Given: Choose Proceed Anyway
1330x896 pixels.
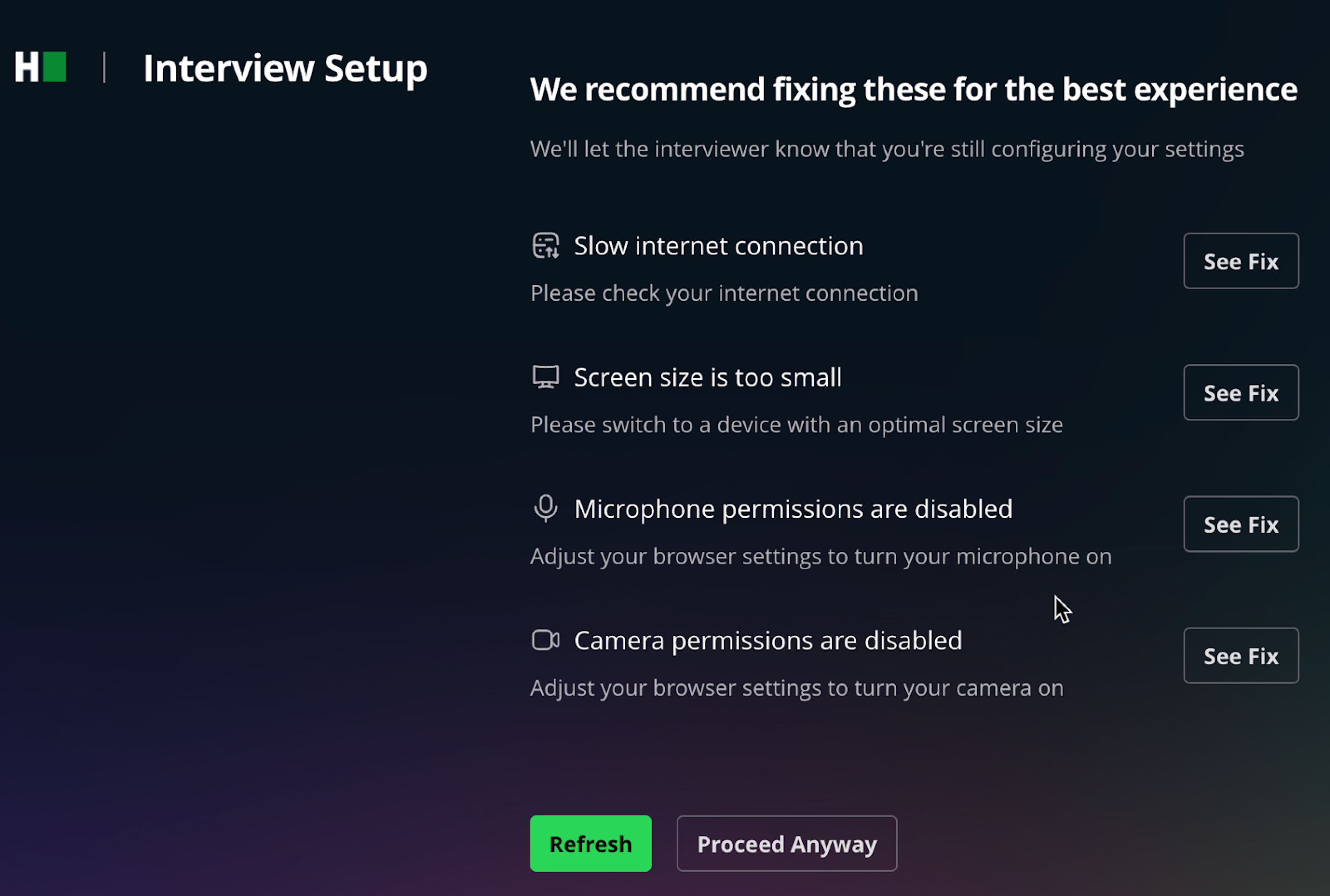Looking at the screenshot, I should tap(786, 844).
